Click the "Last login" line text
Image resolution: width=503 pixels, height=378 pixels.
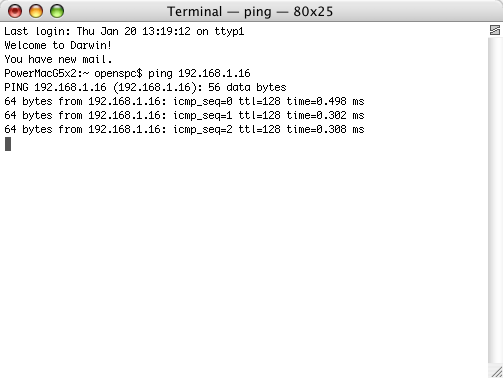tap(124, 31)
